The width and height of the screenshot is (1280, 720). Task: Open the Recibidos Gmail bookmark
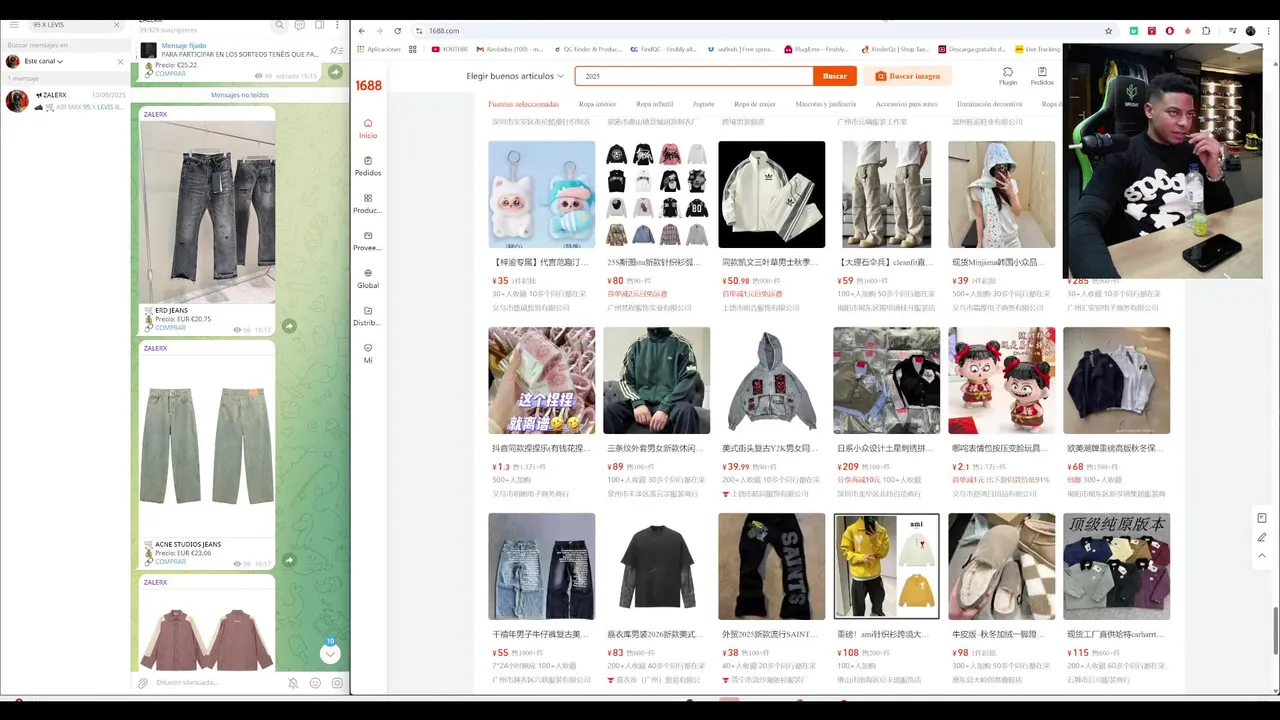[x=508, y=49]
